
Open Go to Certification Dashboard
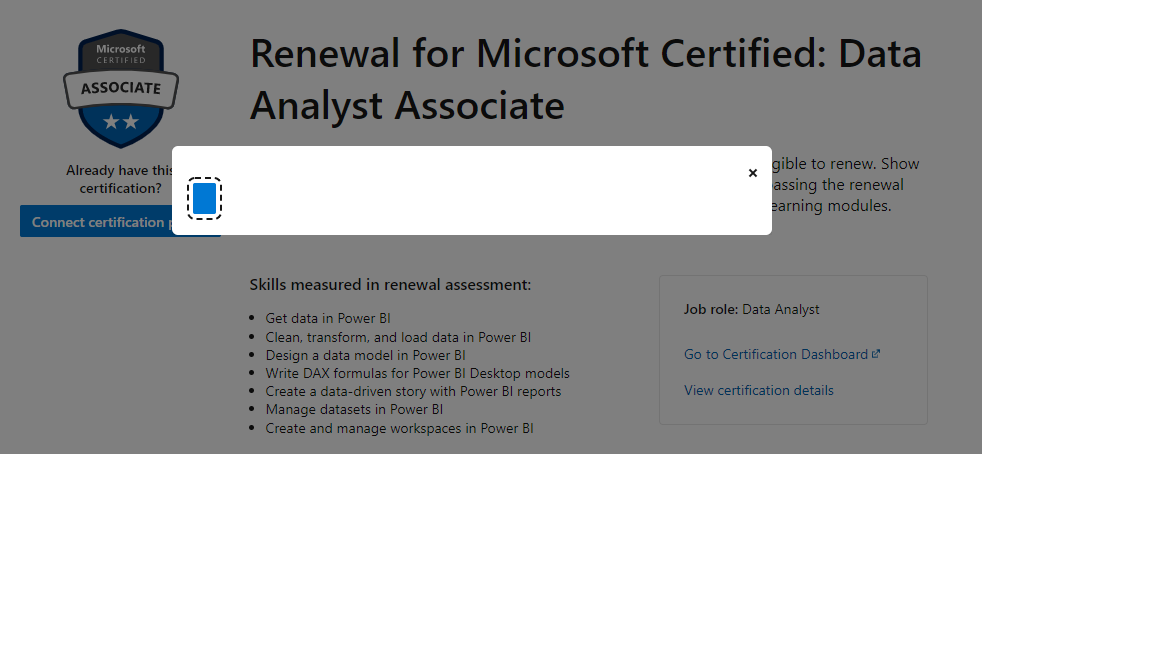click(x=775, y=353)
